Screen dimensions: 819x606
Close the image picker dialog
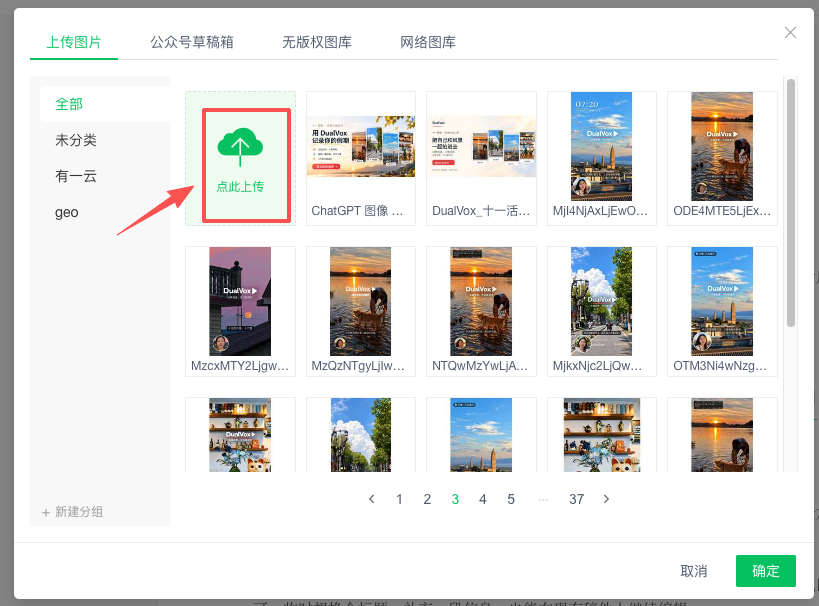pyautogui.click(x=790, y=32)
